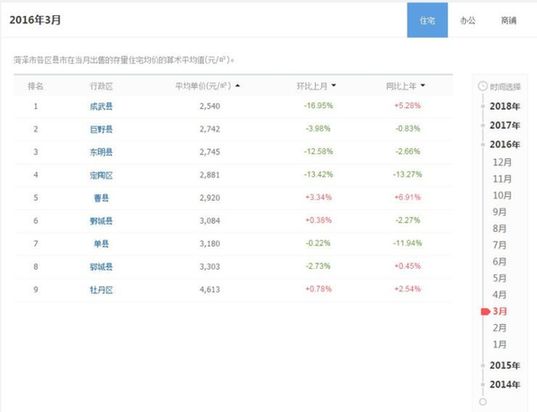The height and width of the screenshot is (412, 537).
Task: Sort by 同比上年 column arrow
Action: tap(423, 85)
